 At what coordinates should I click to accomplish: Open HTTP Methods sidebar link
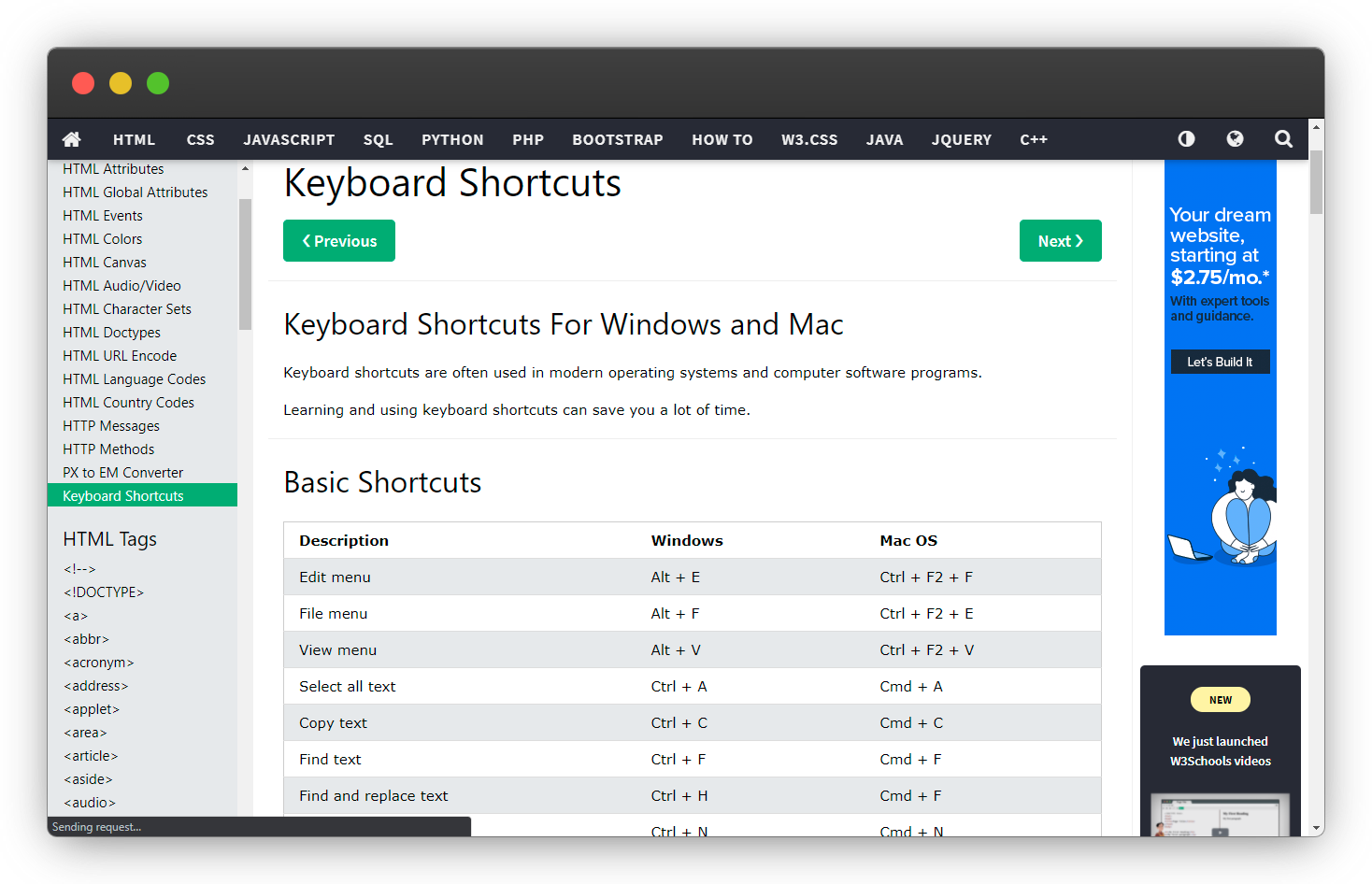click(108, 449)
